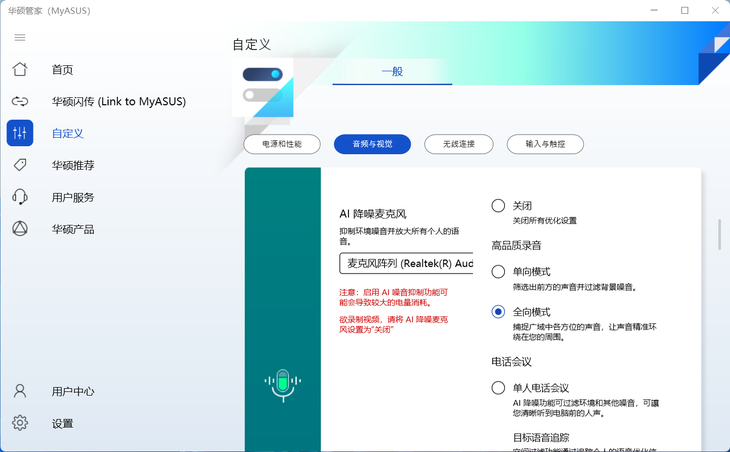
Task: Click the vertical scrollbar thumb
Action: coord(719,235)
